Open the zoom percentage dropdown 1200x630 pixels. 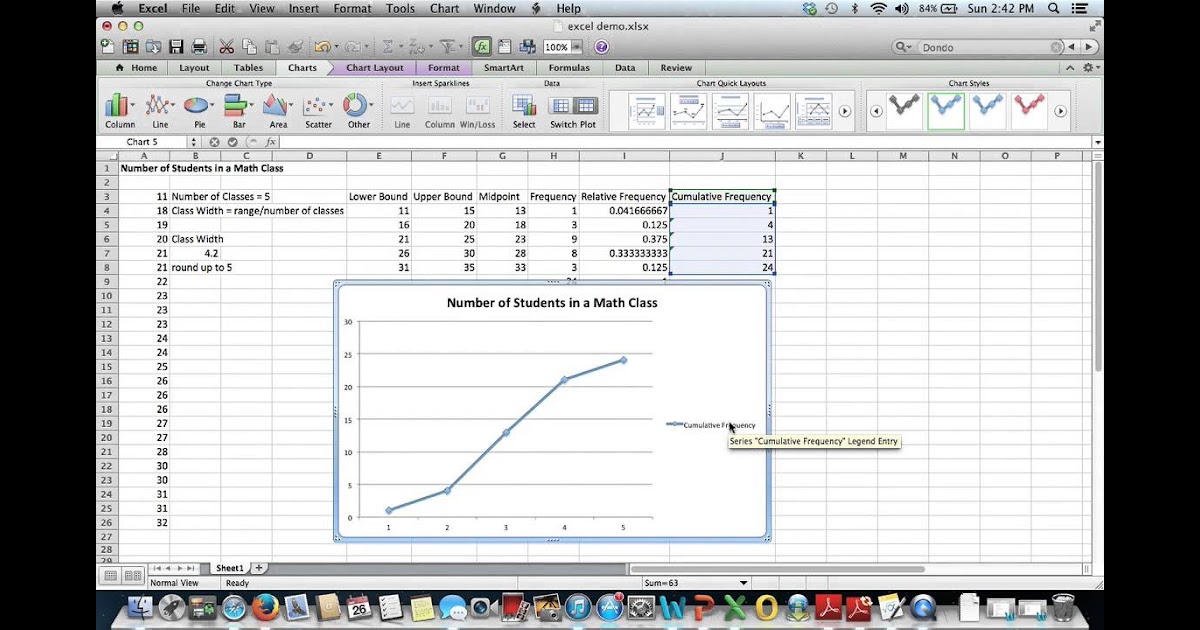pos(576,47)
